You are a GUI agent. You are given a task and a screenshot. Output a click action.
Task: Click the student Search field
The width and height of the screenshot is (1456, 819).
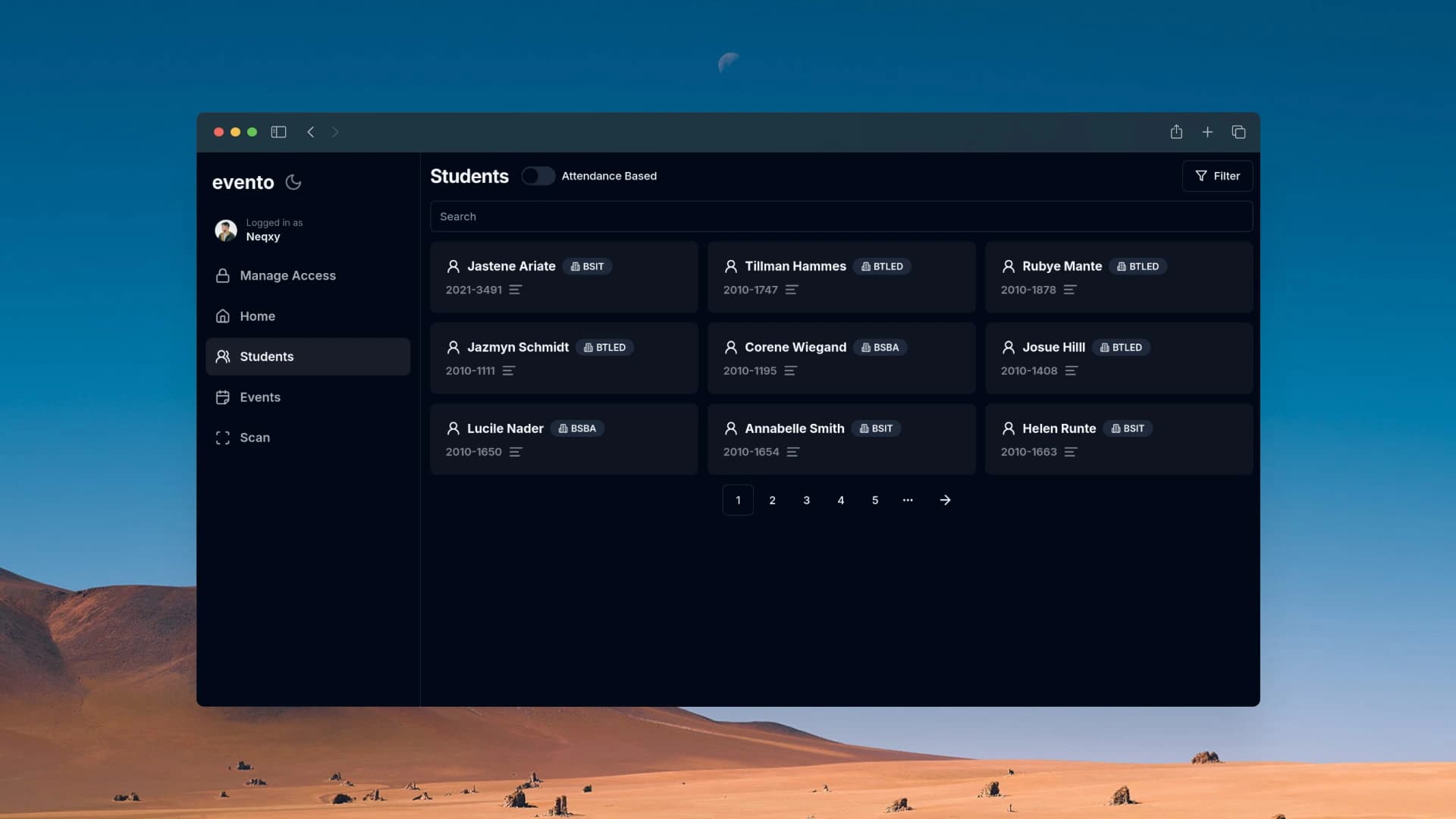coord(840,217)
